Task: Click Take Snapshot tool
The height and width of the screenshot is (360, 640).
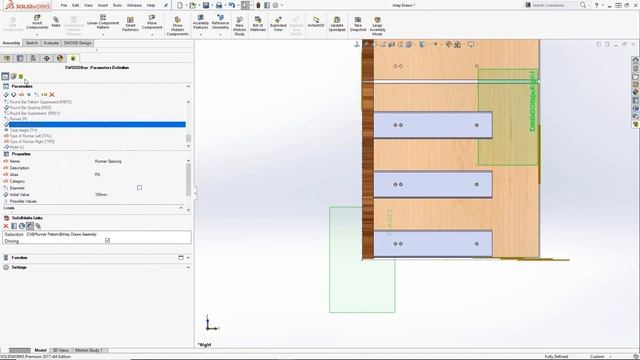Action: tap(358, 24)
